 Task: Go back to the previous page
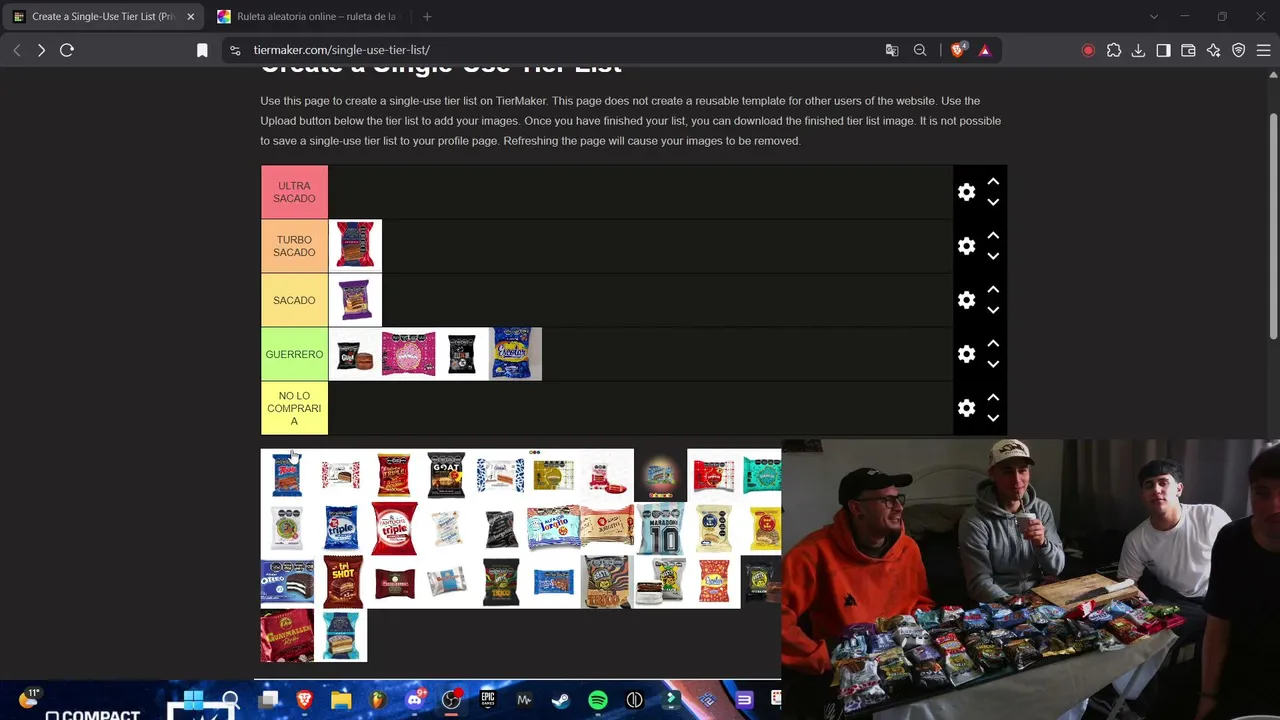click(x=17, y=50)
